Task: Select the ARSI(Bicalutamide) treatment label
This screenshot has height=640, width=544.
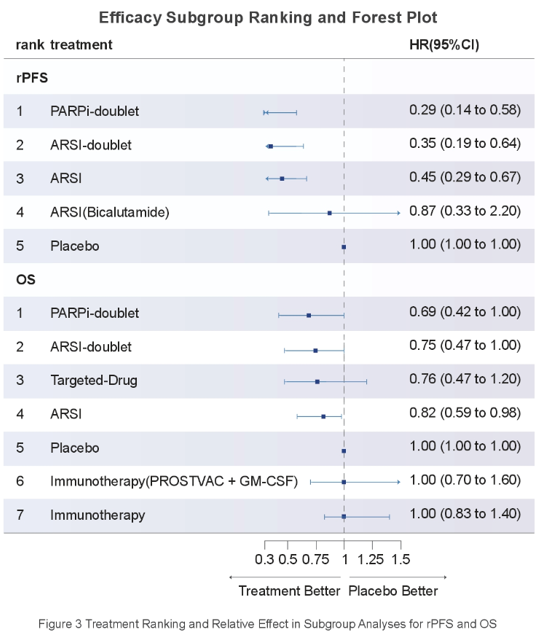Action: coord(110,212)
